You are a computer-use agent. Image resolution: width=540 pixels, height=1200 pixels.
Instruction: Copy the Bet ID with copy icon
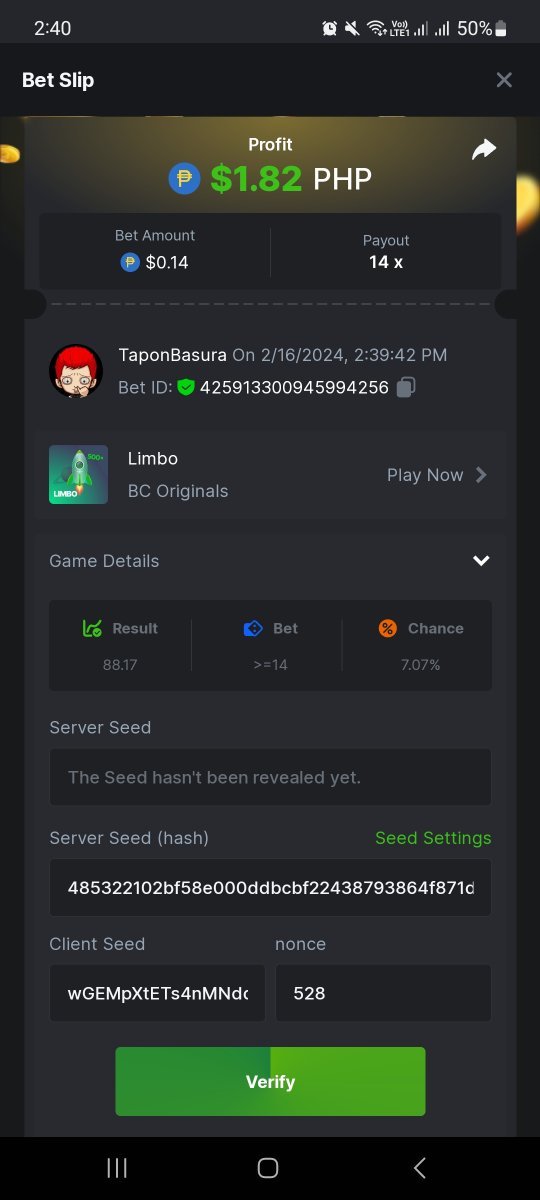click(406, 387)
